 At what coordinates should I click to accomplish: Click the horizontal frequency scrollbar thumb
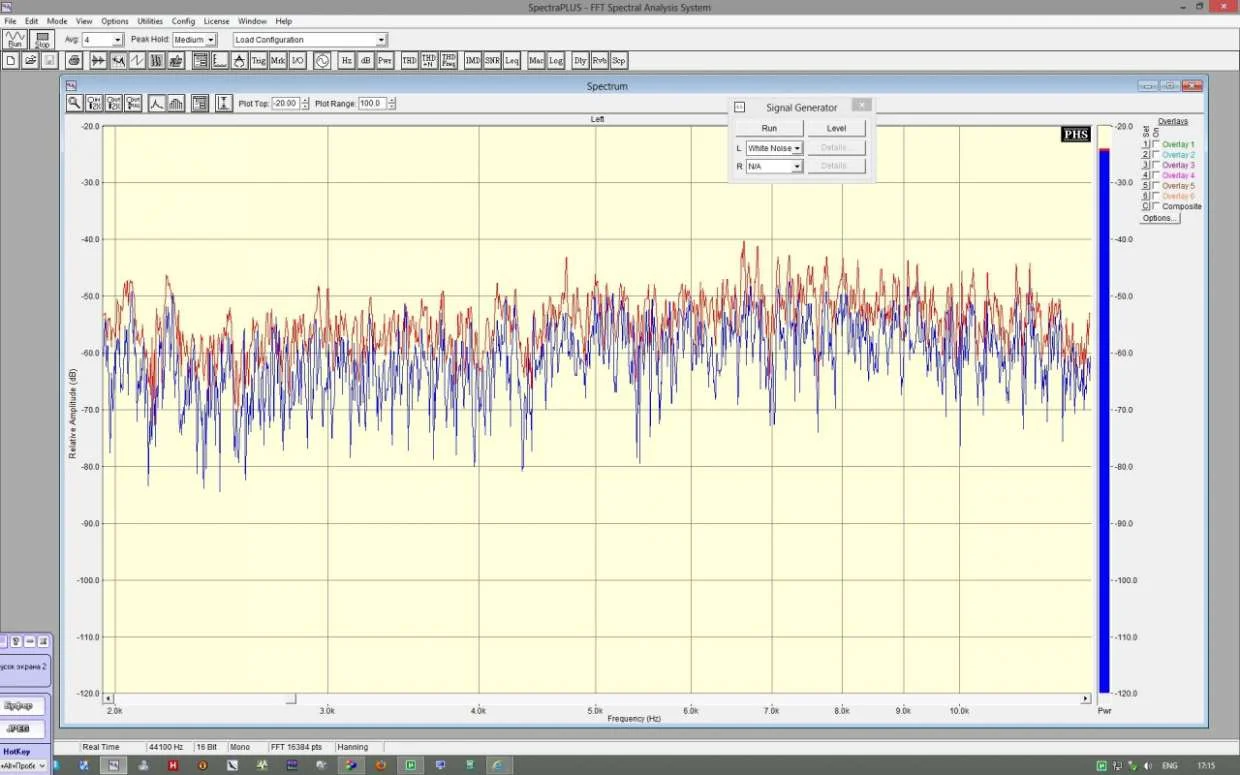tap(291, 699)
